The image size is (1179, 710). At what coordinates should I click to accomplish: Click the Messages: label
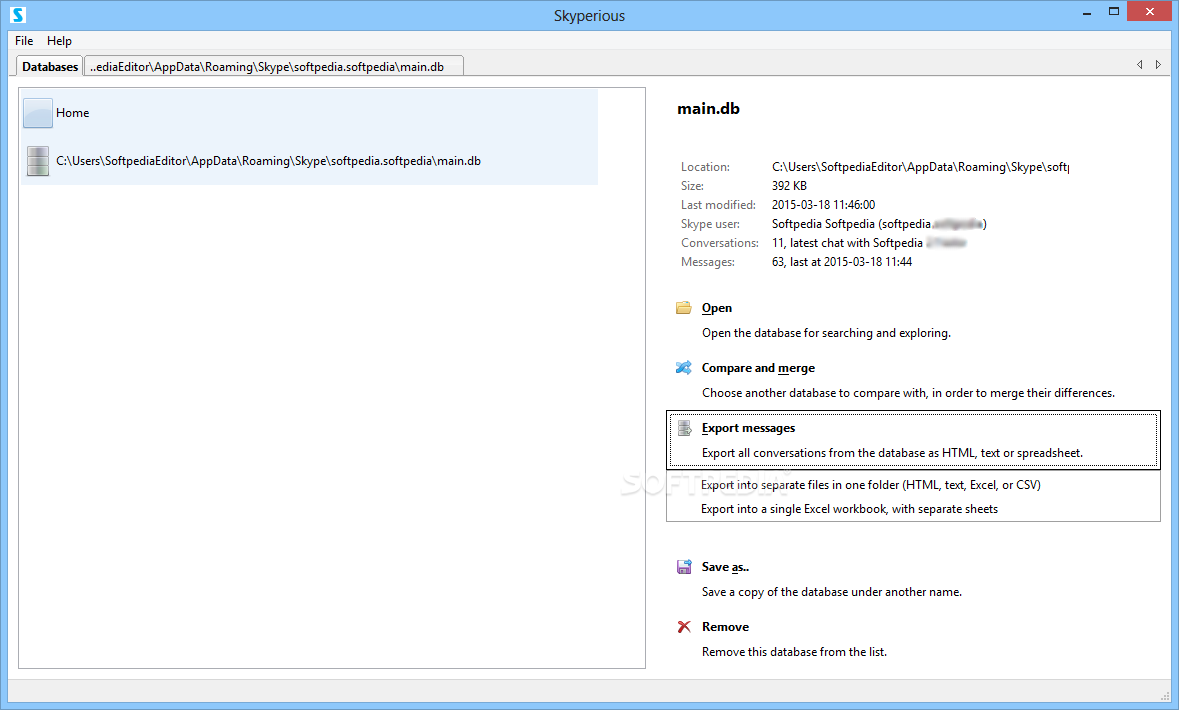click(x=708, y=262)
